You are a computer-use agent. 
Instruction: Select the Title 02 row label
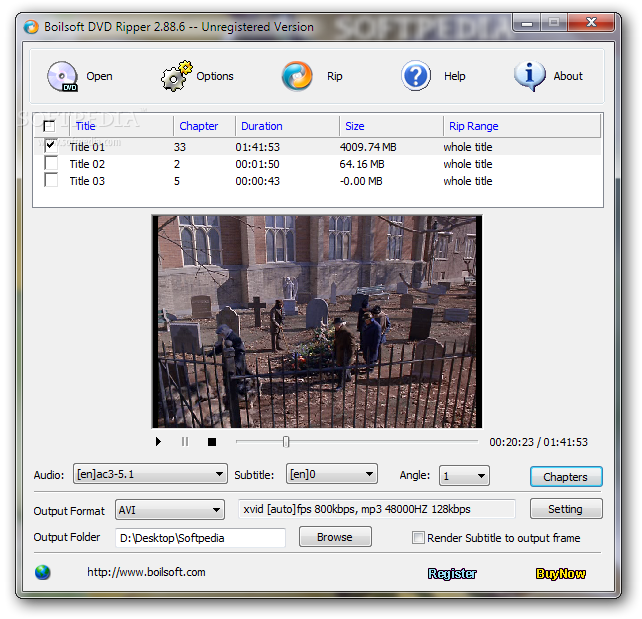pyautogui.click(x=87, y=164)
